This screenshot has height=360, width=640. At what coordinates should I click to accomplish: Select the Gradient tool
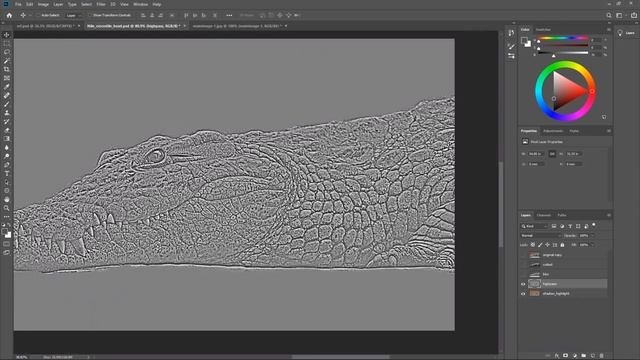[7, 139]
